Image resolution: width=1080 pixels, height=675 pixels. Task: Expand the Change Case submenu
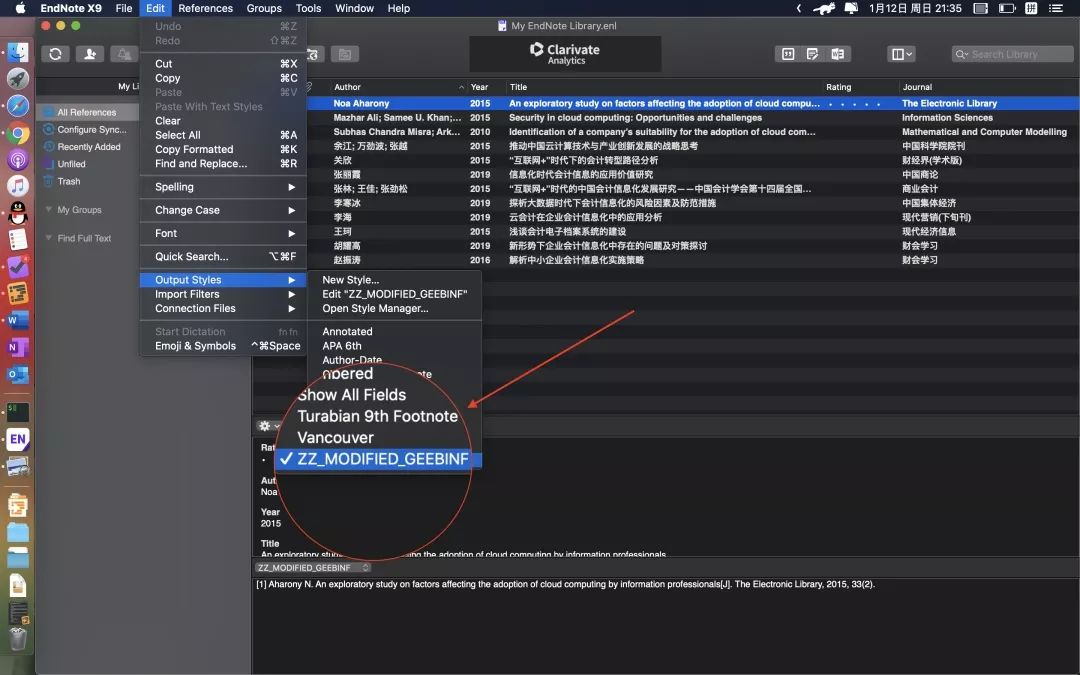(x=223, y=210)
